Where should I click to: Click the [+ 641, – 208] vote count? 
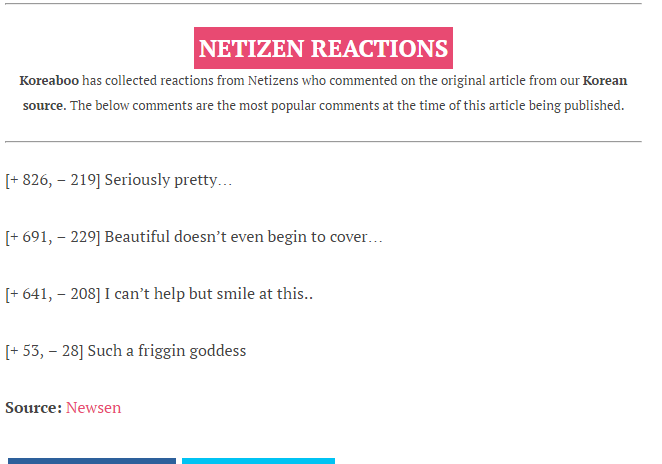[53, 294]
